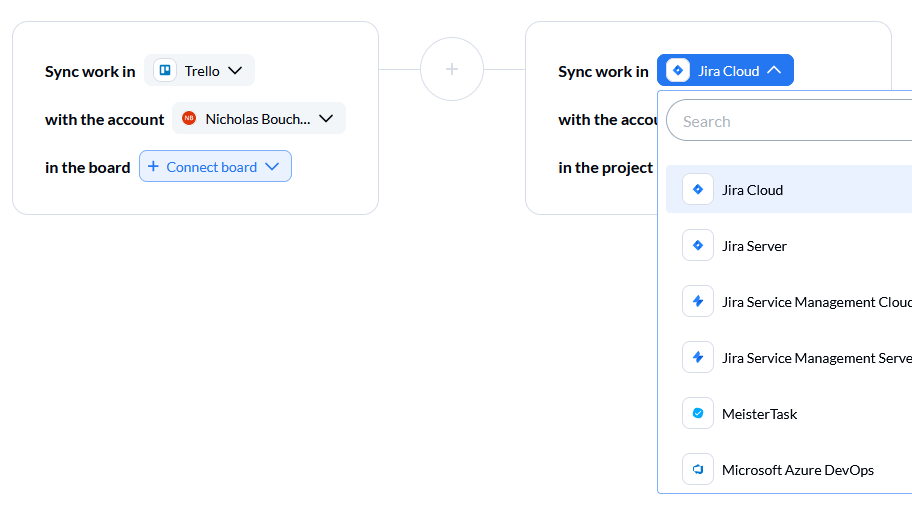Viewport: 912px width, 529px height.
Task: Expand the account dropdown chevron arrow
Action: tap(326, 119)
